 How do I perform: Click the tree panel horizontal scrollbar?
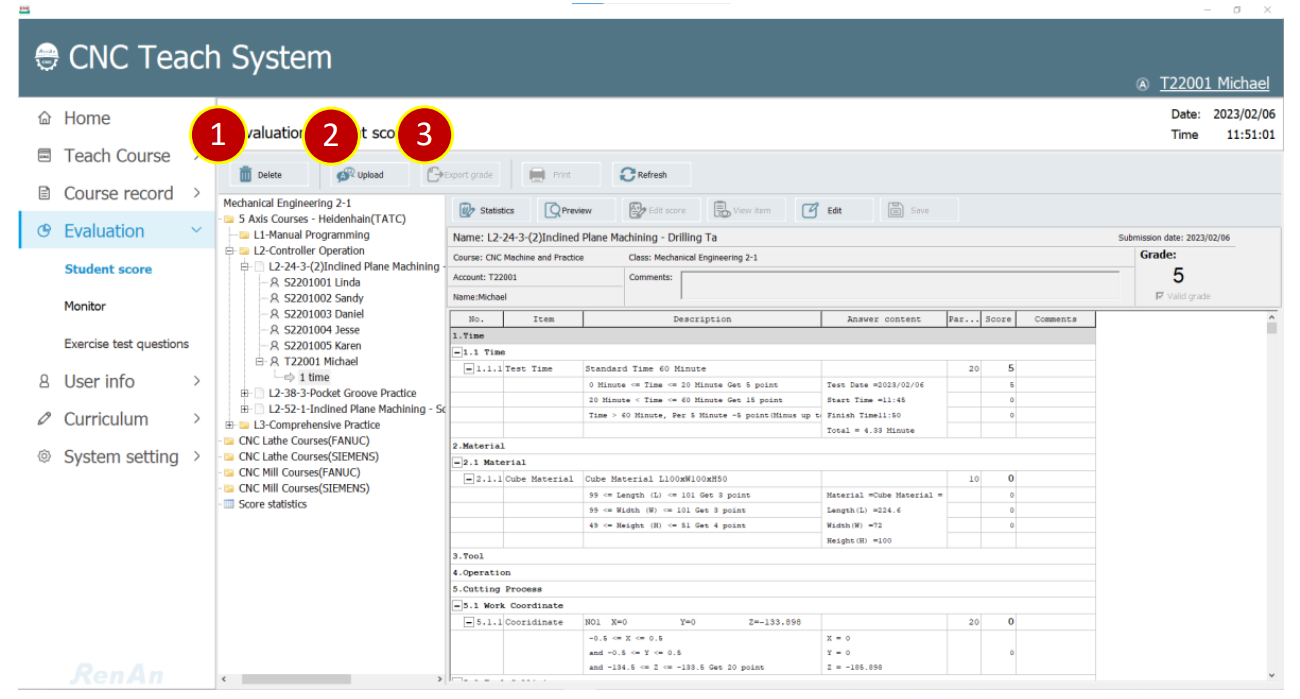click(x=331, y=679)
